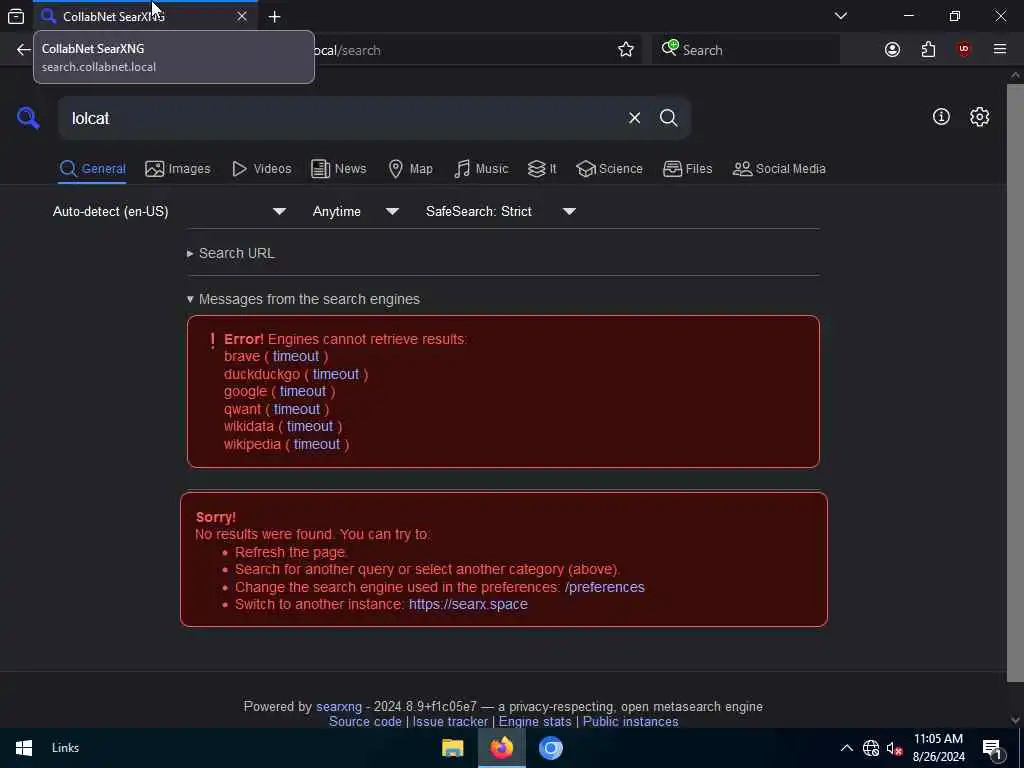The image size is (1024, 768).
Task: Open Firefox View icon
Action: [x=16, y=17]
